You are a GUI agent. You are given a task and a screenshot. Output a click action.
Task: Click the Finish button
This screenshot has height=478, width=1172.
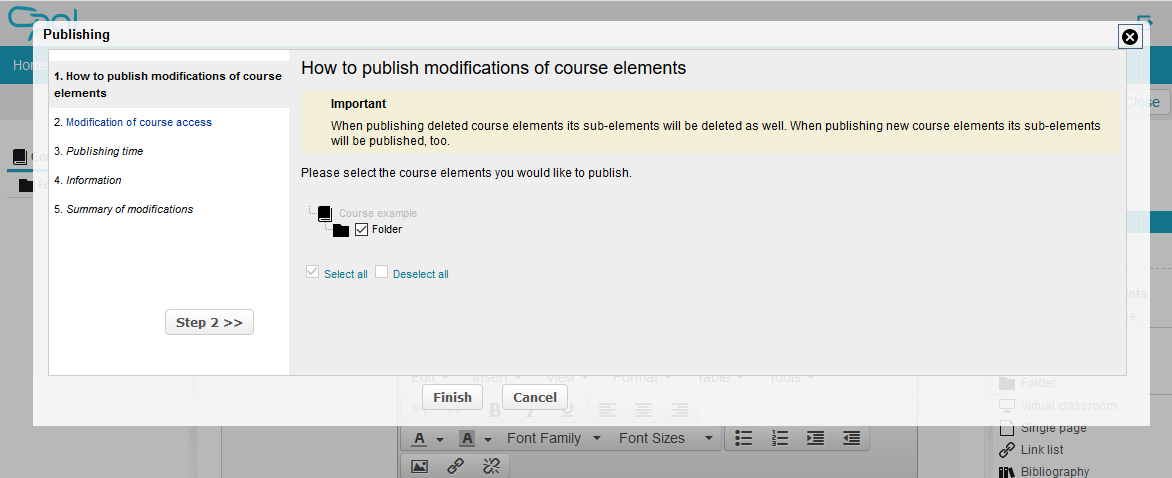pyautogui.click(x=452, y=397)
